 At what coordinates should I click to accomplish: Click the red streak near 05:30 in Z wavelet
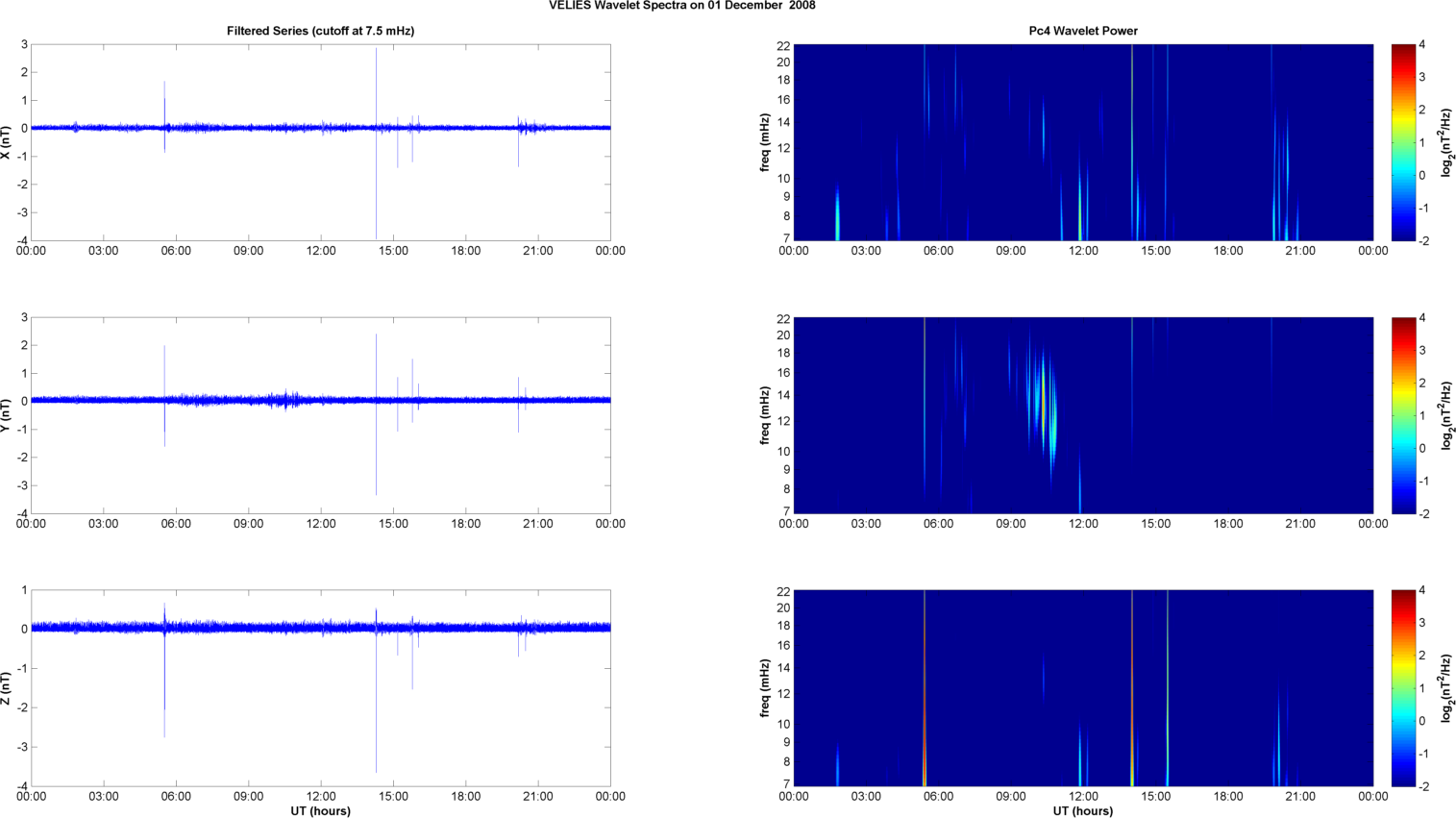click(925, 731)
